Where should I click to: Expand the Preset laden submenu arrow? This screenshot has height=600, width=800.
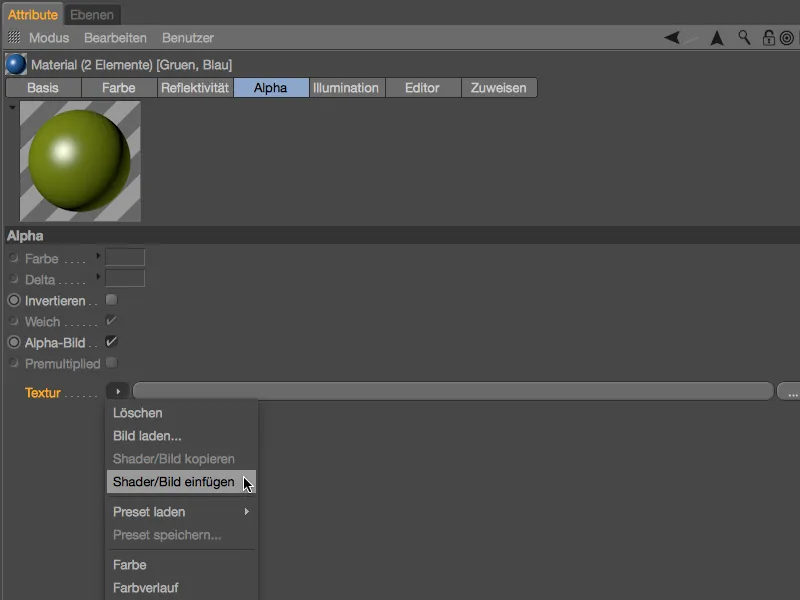tap(247, 511)
